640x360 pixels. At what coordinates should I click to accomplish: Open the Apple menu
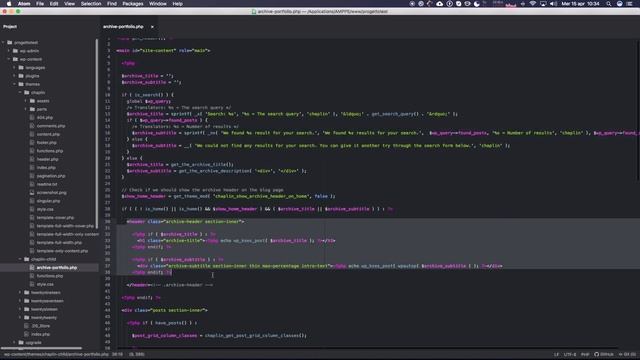[x=9, y=4]
